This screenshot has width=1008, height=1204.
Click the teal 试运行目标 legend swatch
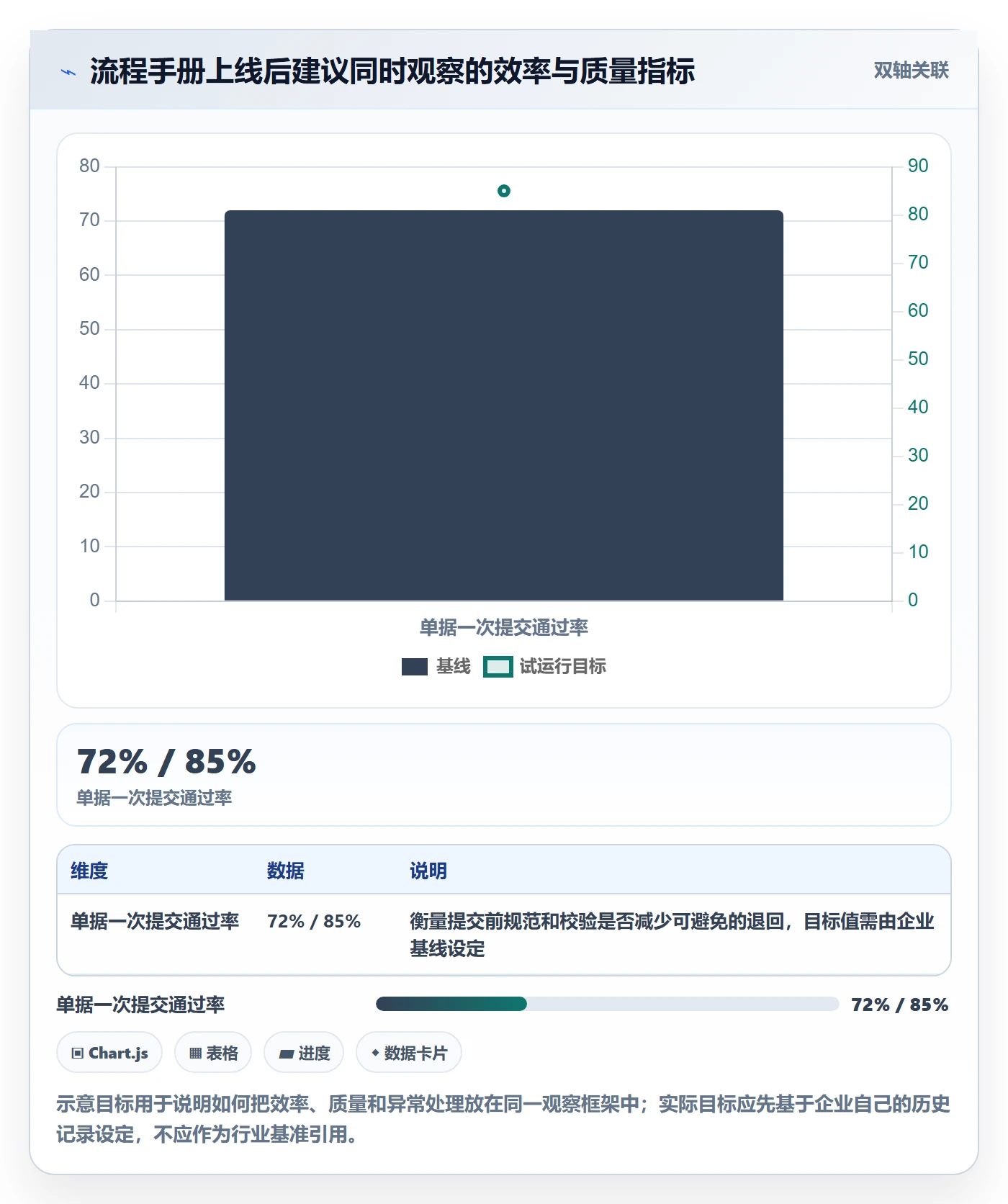[x=498, y=667]
